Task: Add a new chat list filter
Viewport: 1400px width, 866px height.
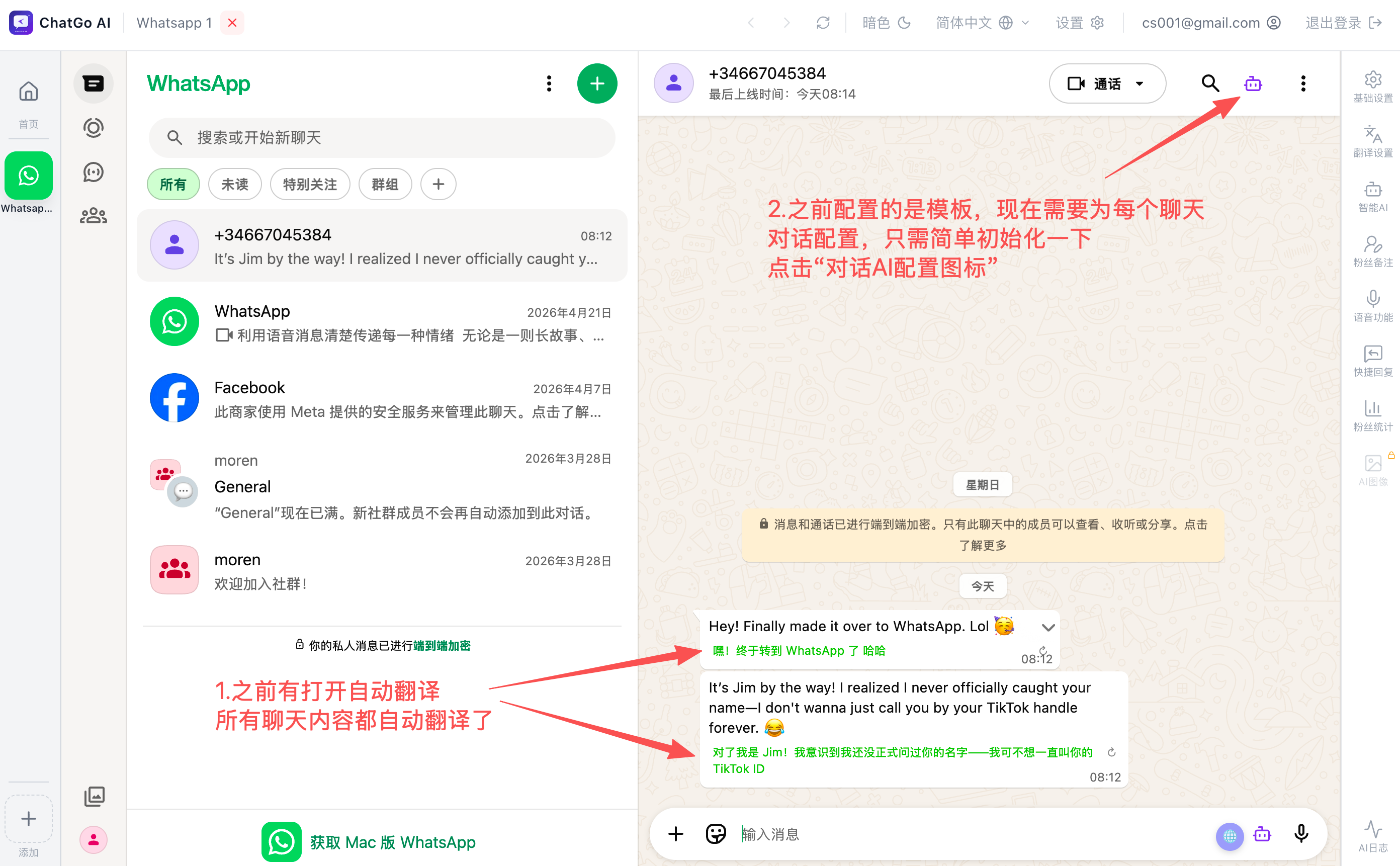Action: coord(438,185)
